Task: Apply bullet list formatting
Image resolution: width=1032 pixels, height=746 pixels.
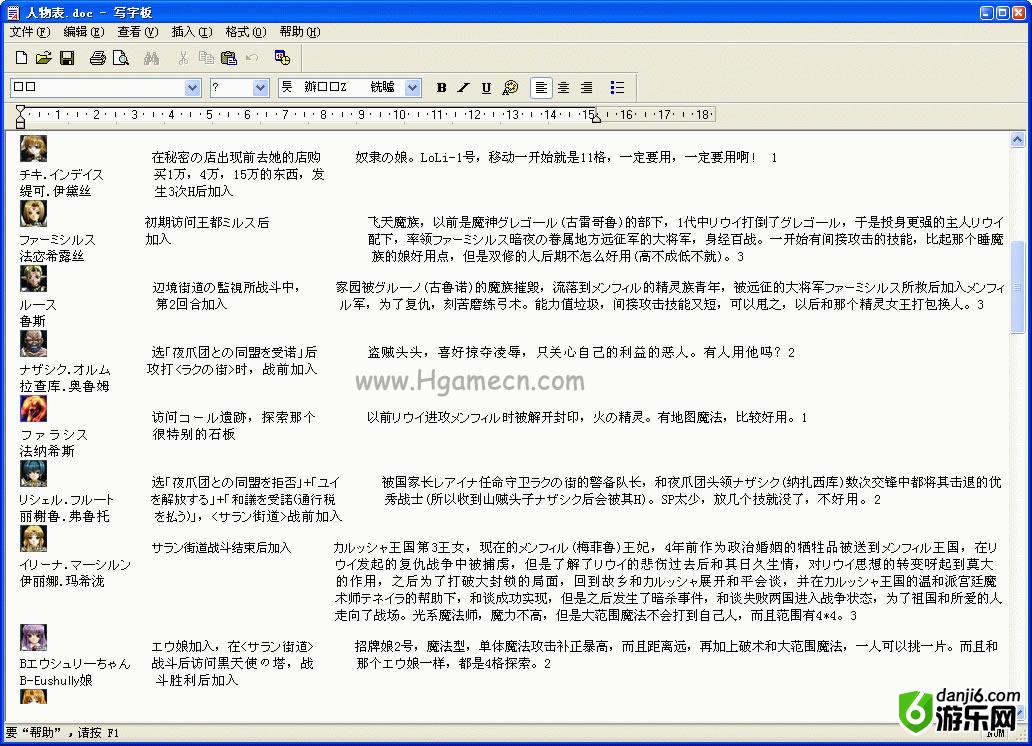Action: tap(618, 88)
